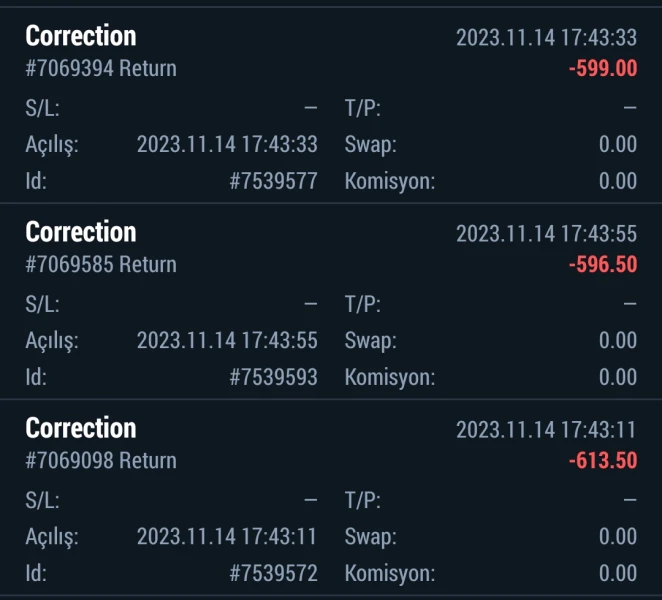The height and width of the screenshot is (600, 662).
Task: Click the header timestamp 2023.11.14 17:43:11
Action: (x=546, y=430)
